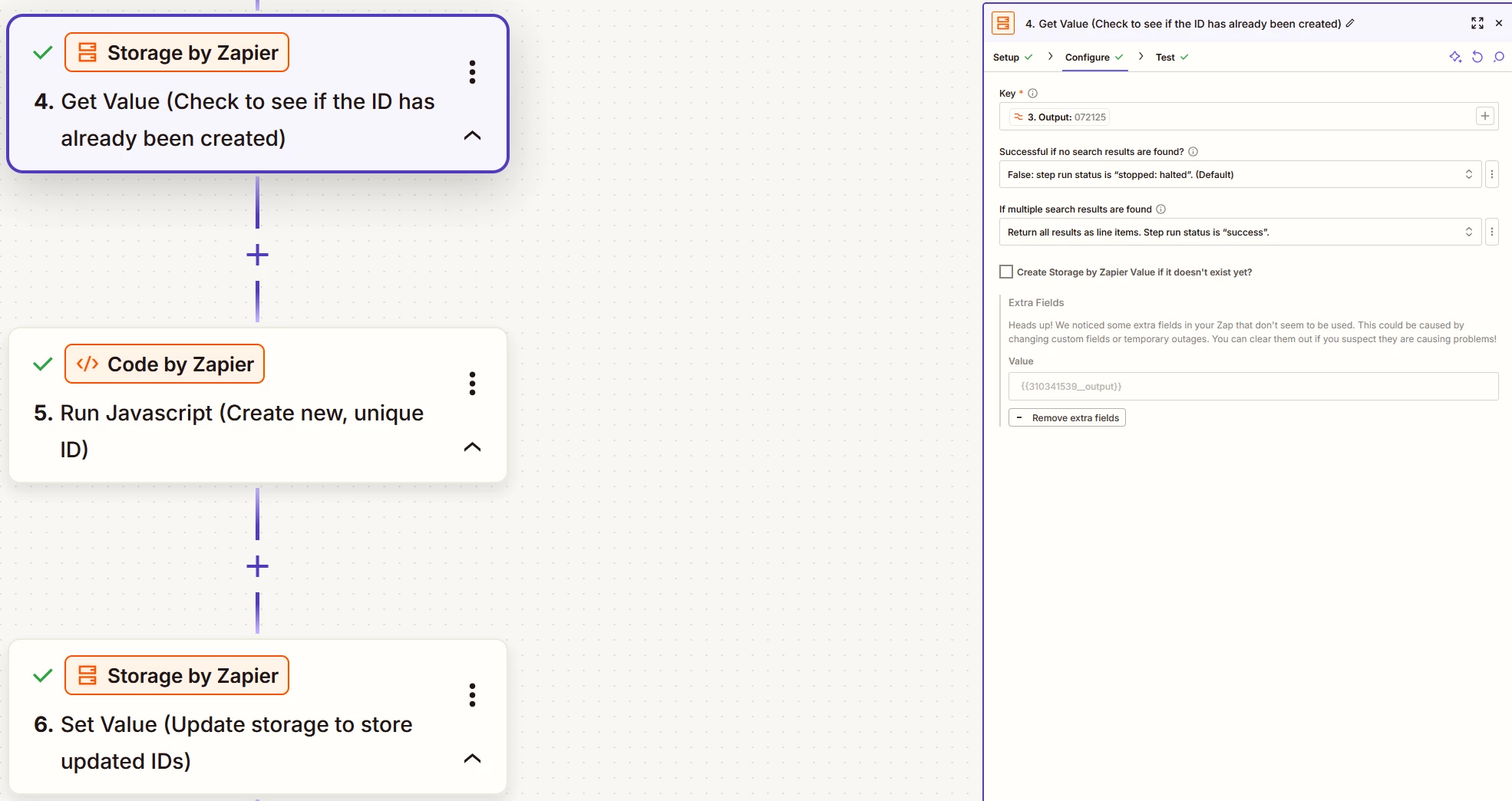Click the undo/refresh arrow icon in panel
1512x801 pixels.
(1477, 57)
